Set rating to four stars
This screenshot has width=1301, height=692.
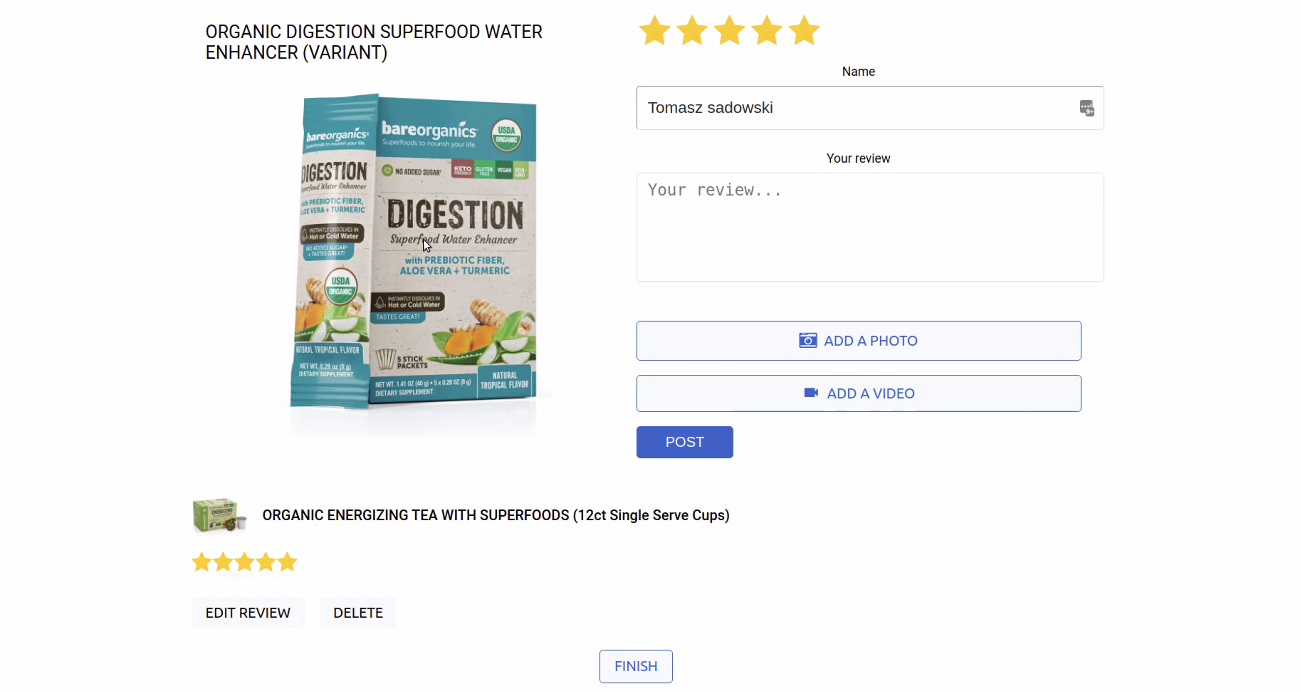[767, 31]
